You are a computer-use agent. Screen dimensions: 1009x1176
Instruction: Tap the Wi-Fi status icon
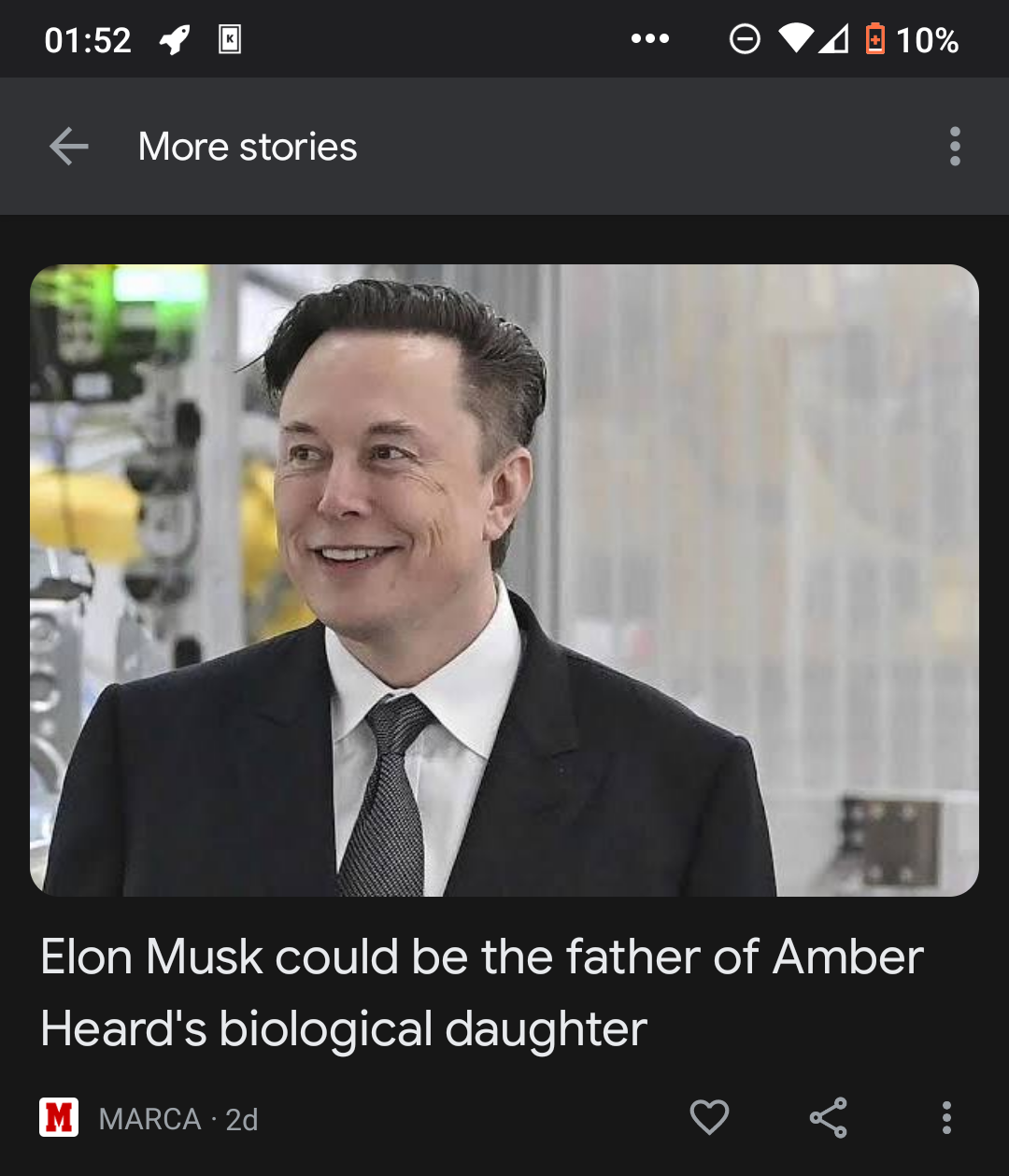pyautogui.click(x=795, y=38)
